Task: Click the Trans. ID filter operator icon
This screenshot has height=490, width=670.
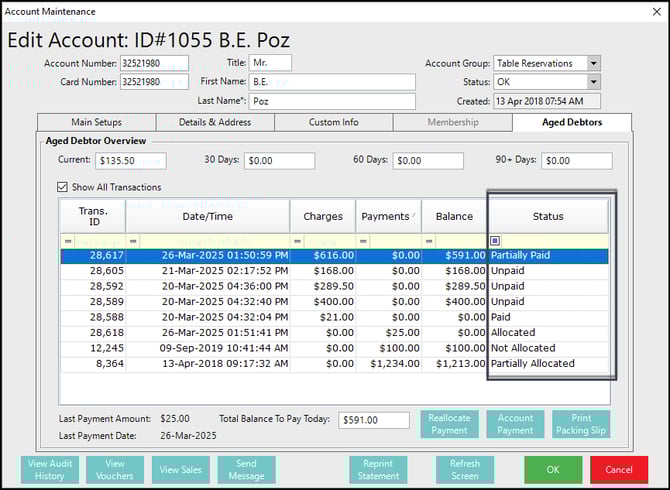Action: click(x=68, y=241)
